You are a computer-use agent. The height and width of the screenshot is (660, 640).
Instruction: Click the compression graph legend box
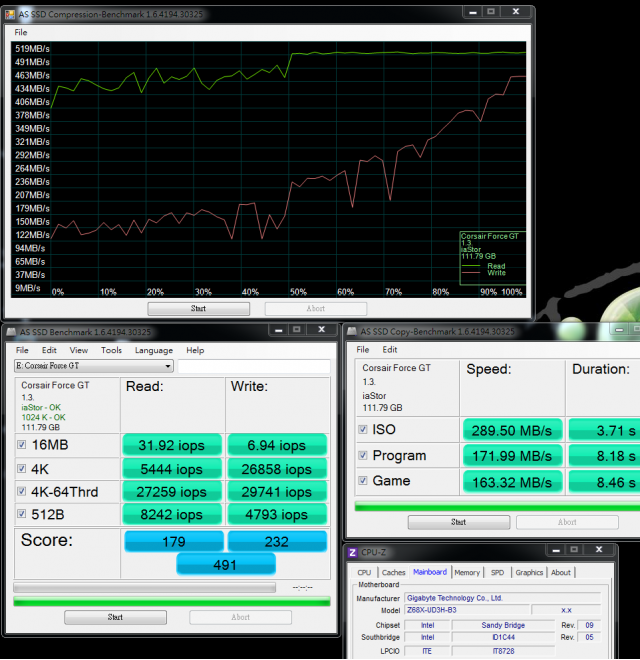[x=492, y=258]
